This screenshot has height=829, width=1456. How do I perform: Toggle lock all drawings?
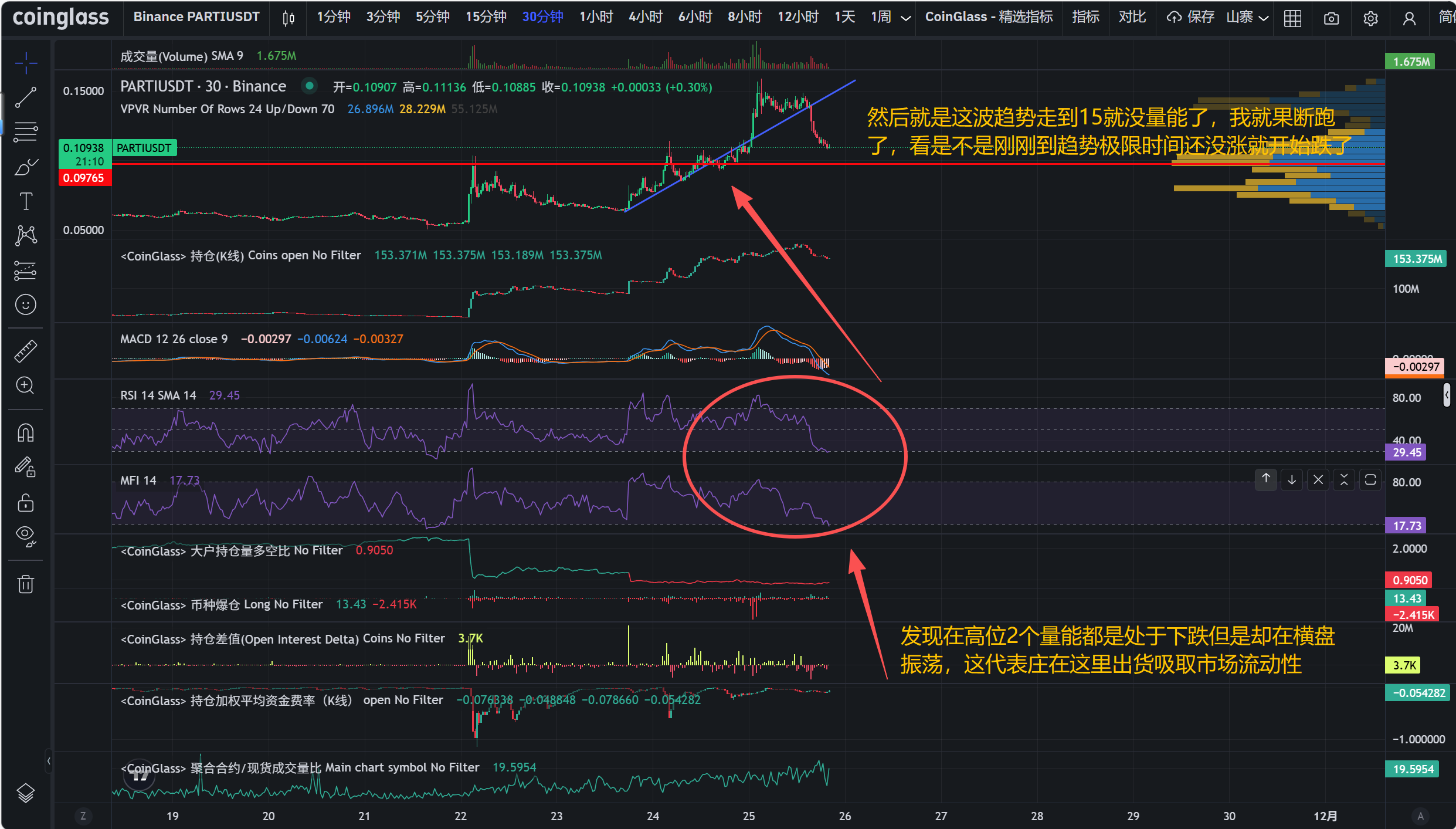(x=26, y=503)
